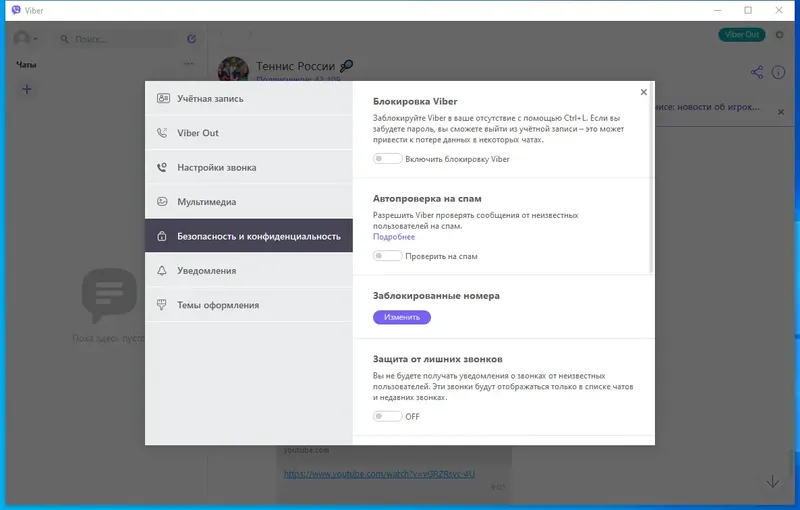Click the phone icon beside Viber Out
800x510 pixels.
pyautogui.click(x=162, y=133)
